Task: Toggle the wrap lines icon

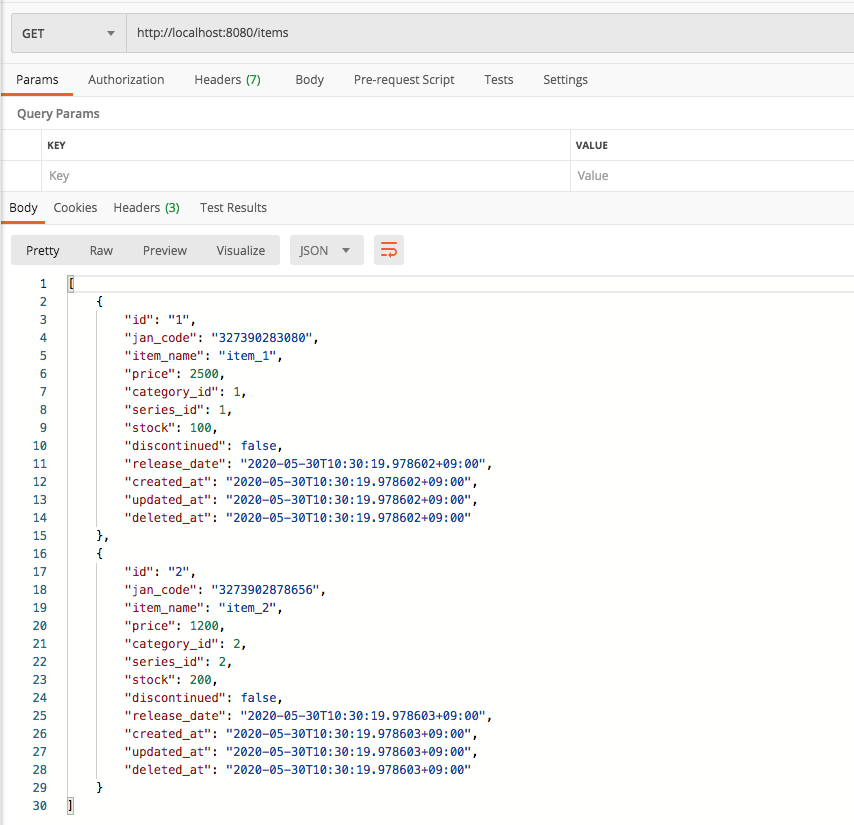Action: tap(388, 250)
